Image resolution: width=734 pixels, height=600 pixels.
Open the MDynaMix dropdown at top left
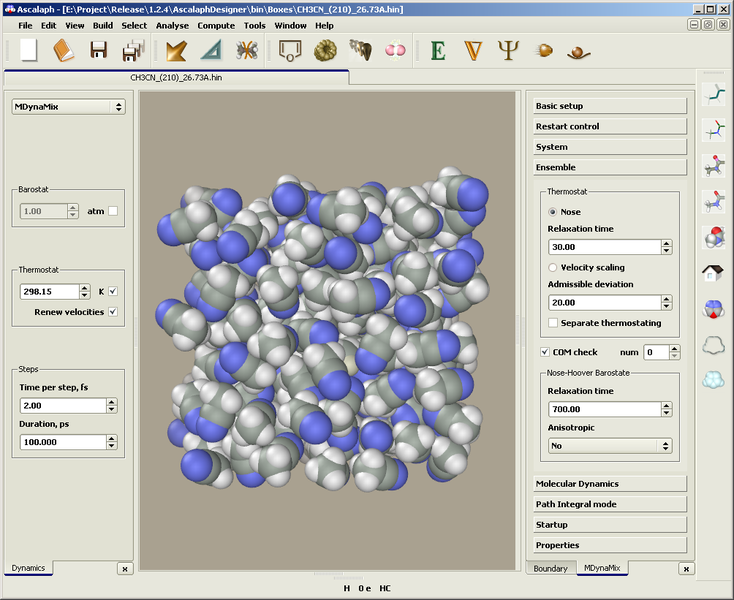point(68,106)
